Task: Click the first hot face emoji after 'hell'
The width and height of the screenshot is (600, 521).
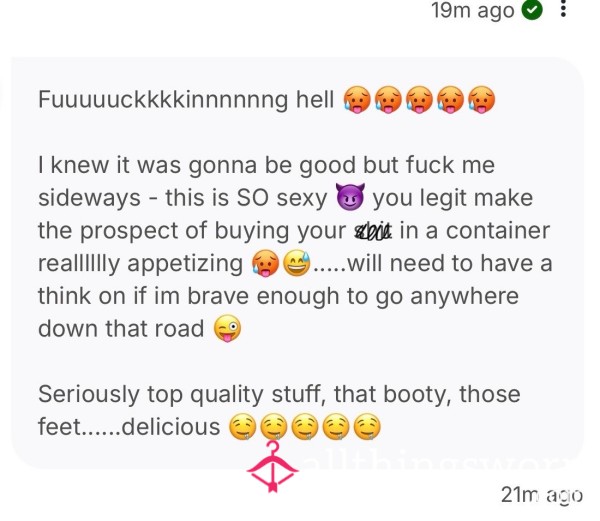Action: tap(357, 100)
